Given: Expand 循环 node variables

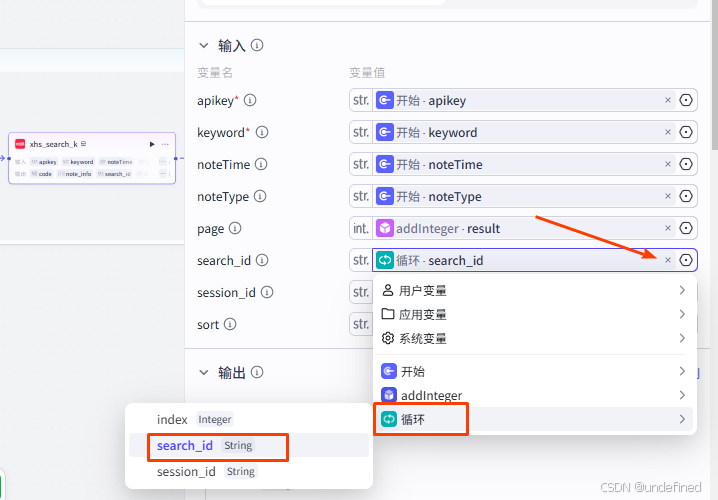Looking at the screenshot, I should pyautogui.click(x=534, y=419).
